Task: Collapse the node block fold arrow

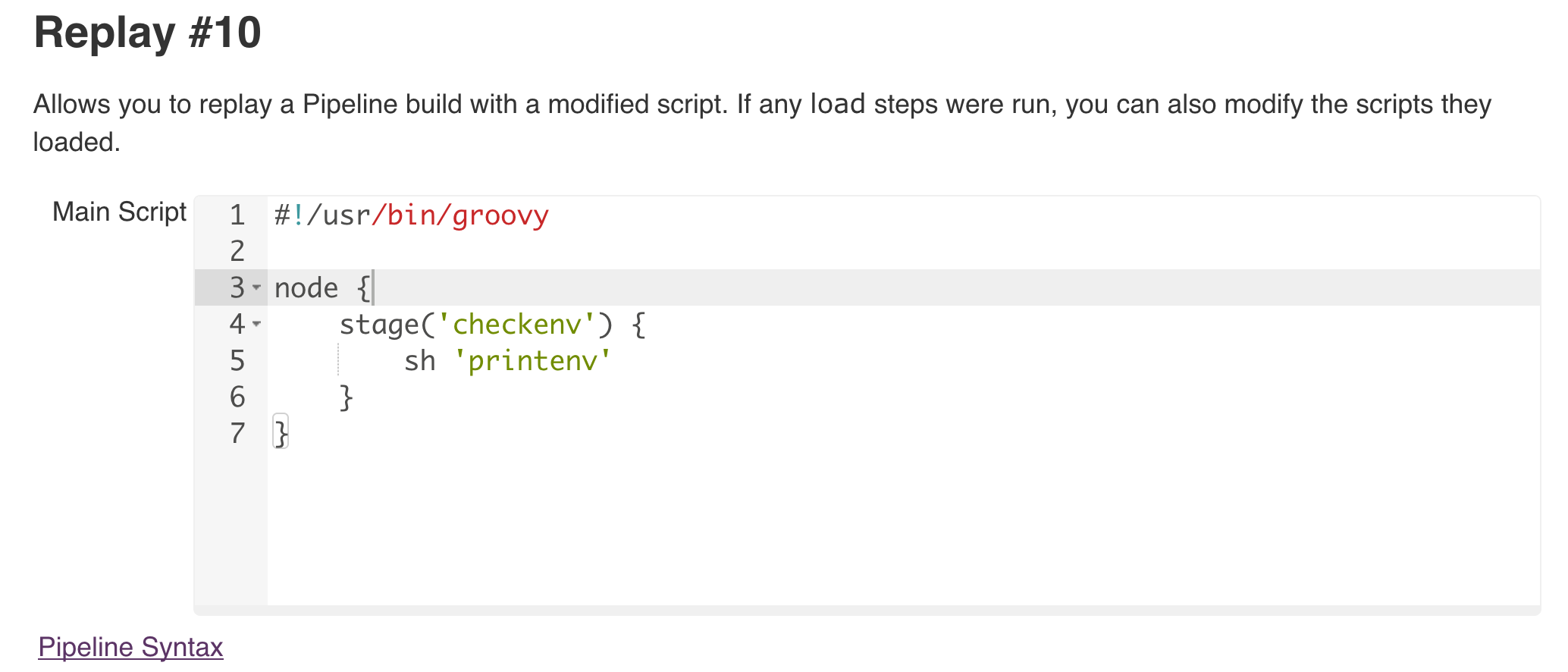Action: click(x=257, y=288)
